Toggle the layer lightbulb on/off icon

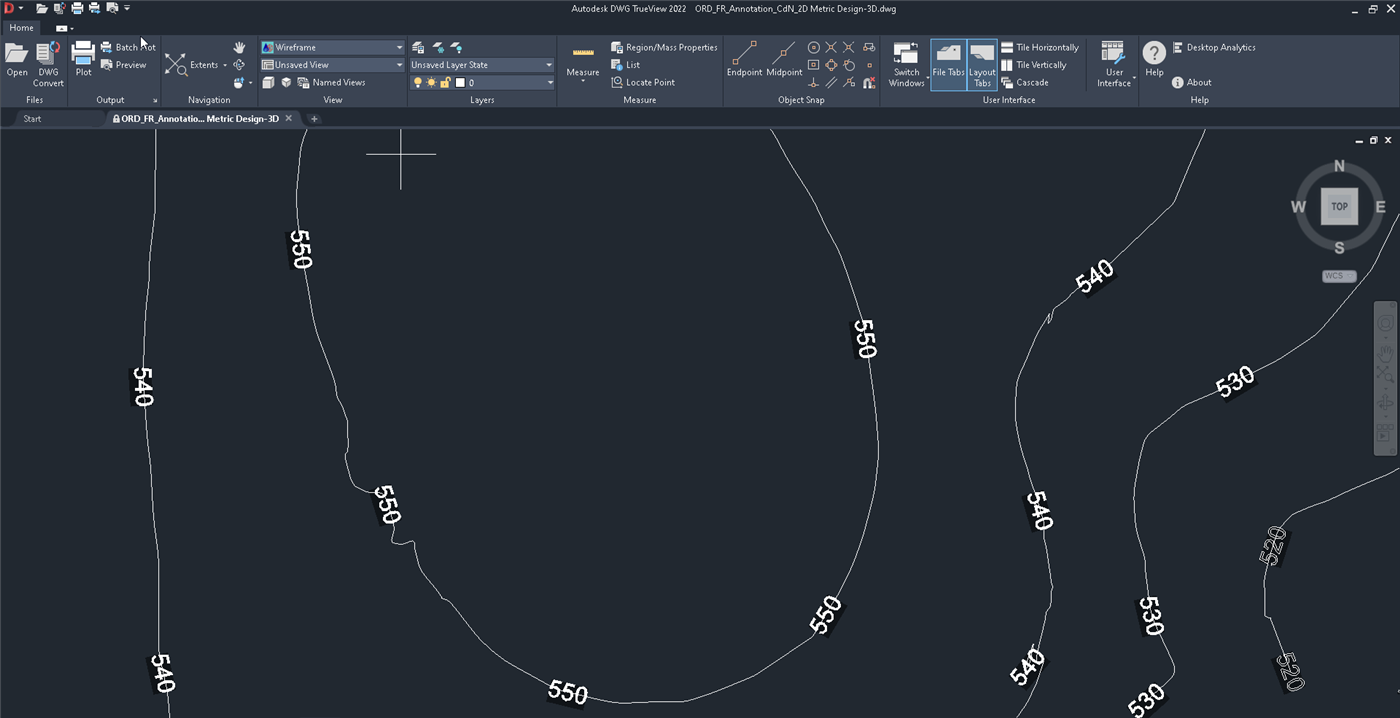pyautogui.click(x=418, y=83)
